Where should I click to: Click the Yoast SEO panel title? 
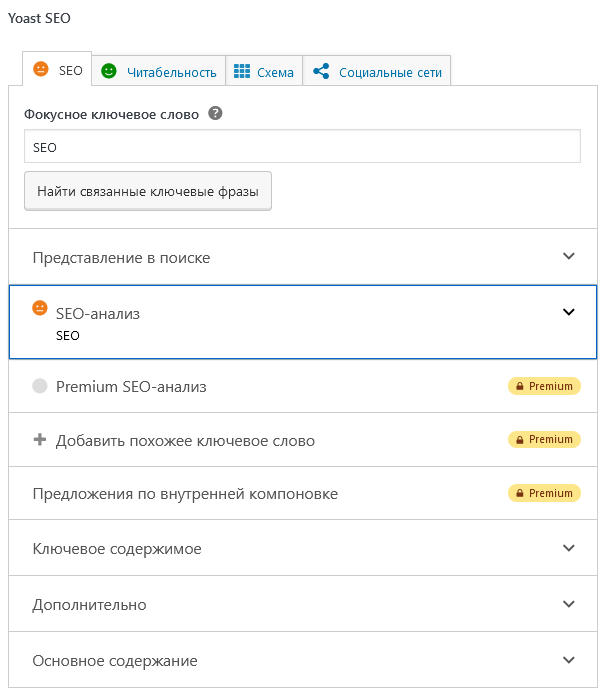click(x=39, y=18)
